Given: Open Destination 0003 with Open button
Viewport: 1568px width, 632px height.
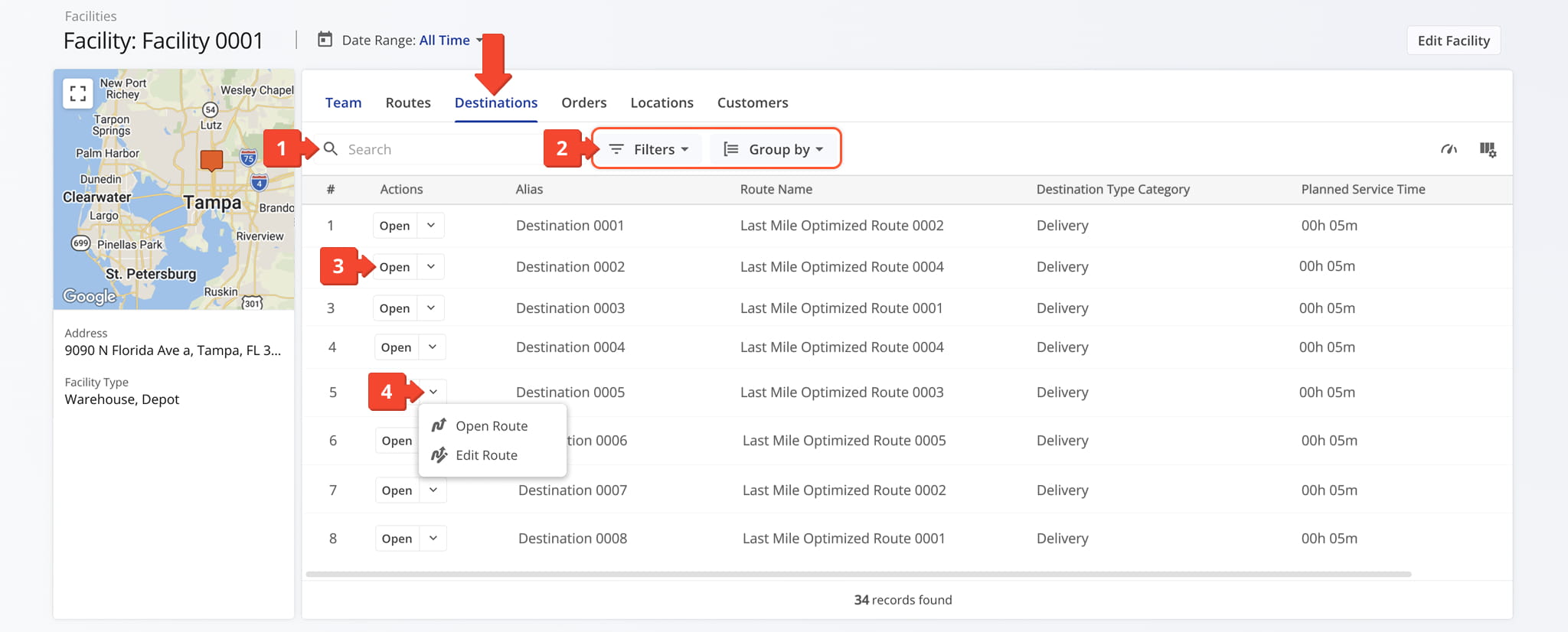Looking at the screenshot, I should [395, 308].
